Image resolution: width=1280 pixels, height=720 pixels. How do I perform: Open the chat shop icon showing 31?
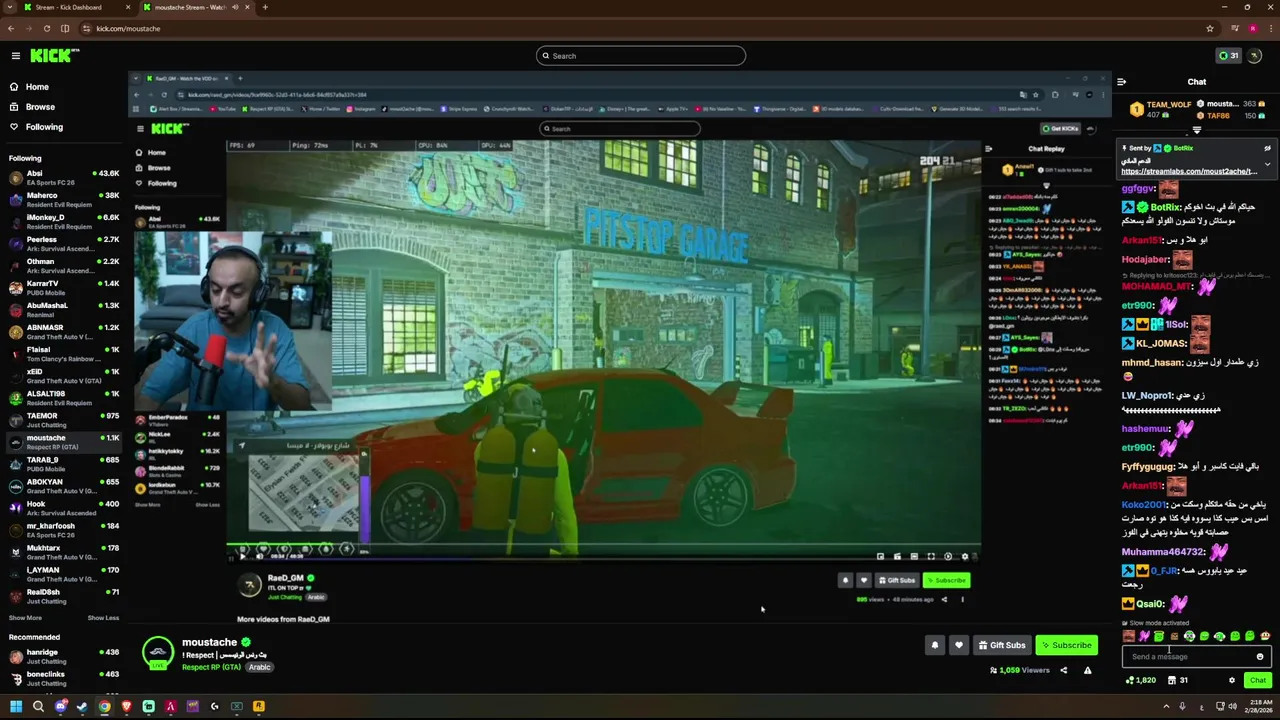coord(1177,680)
